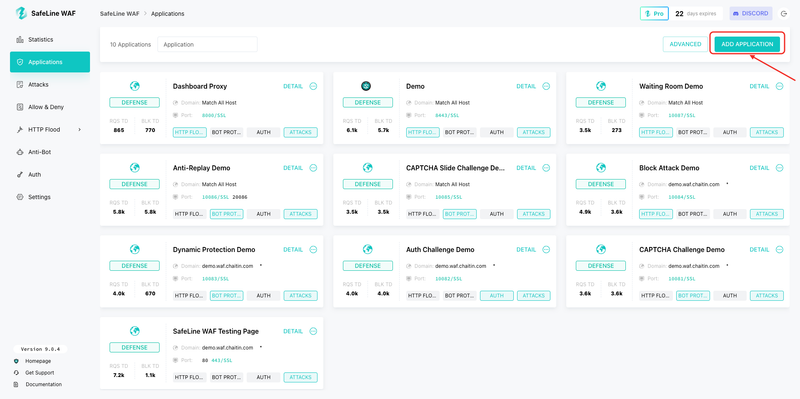Toggle BOT PROT... tag on Anti-Replay Demo card
Viewport: 800px width, 399px height.
click(x=227, y=214)
